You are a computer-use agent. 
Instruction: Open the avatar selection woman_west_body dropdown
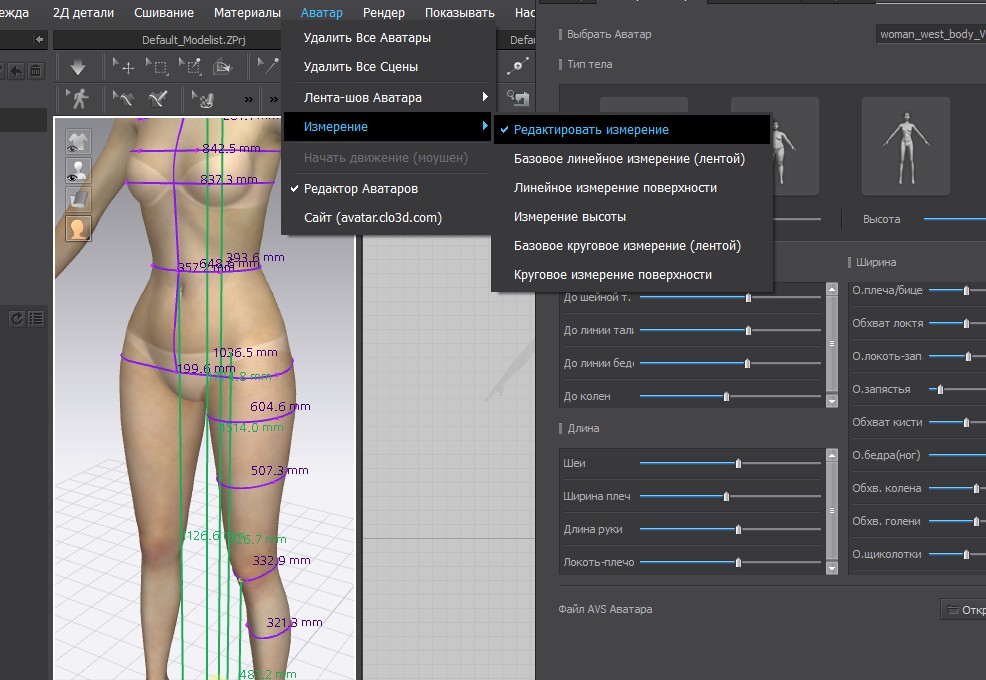(x=930, y=34)
